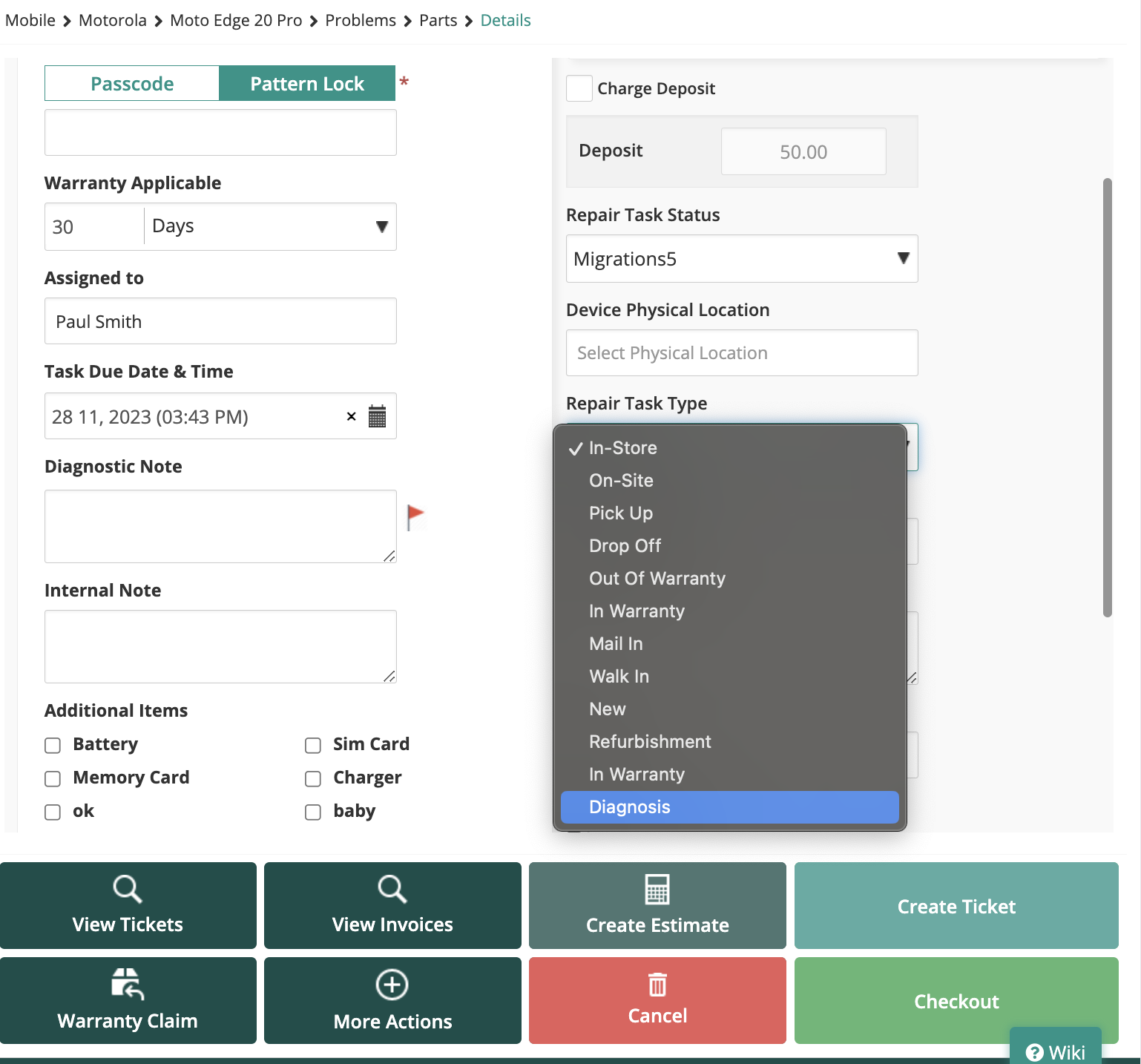1141x1064 pixels.
Task: Go to Problems in the breadcrumb
Action: [361, 20]
